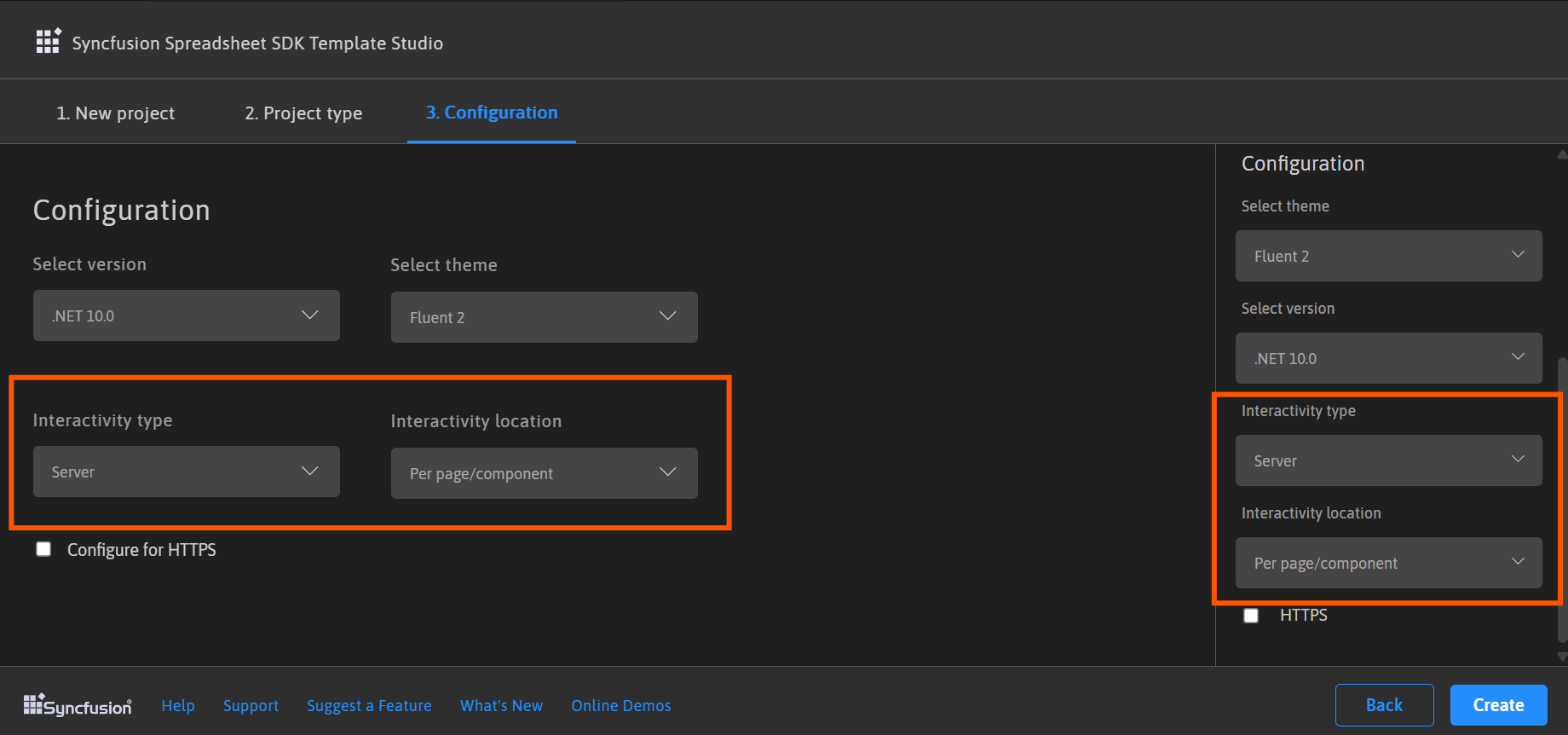Visit the Online Demos link

point(621,706)
